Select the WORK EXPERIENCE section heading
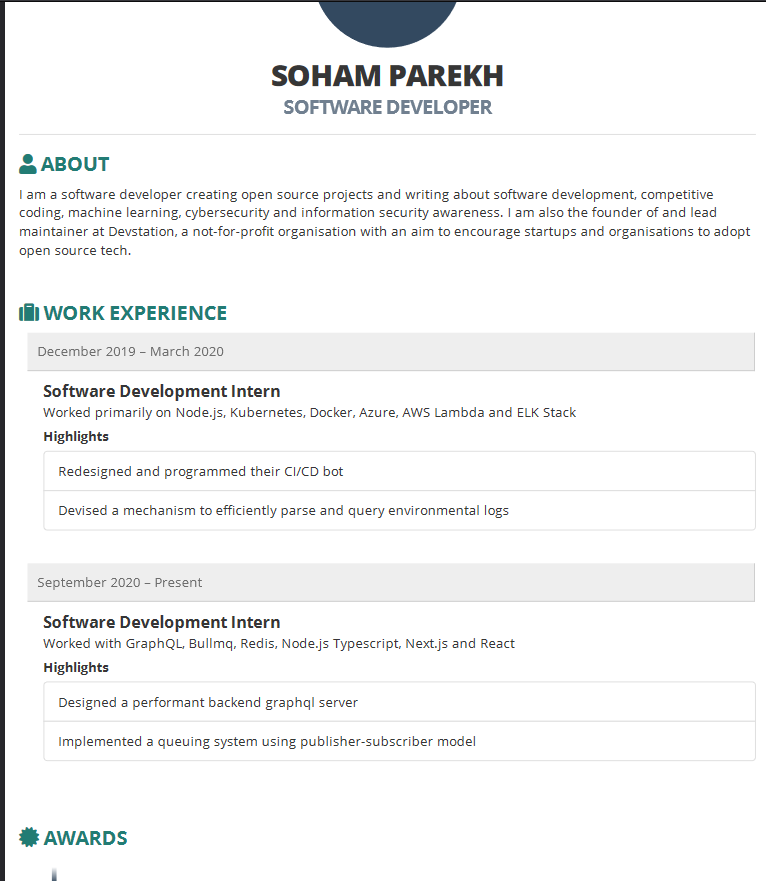The width and height of the screenshot is (766, 881). point(135,313)
